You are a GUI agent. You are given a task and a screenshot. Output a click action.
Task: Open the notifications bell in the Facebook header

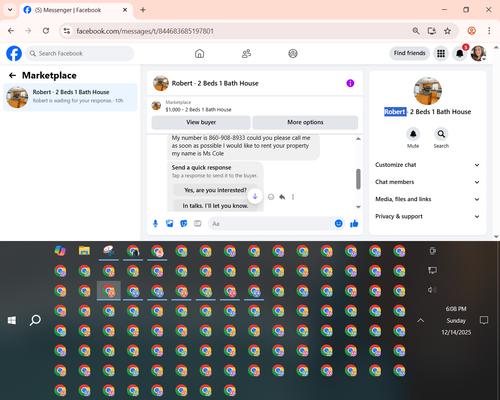(x=460, y=53)
